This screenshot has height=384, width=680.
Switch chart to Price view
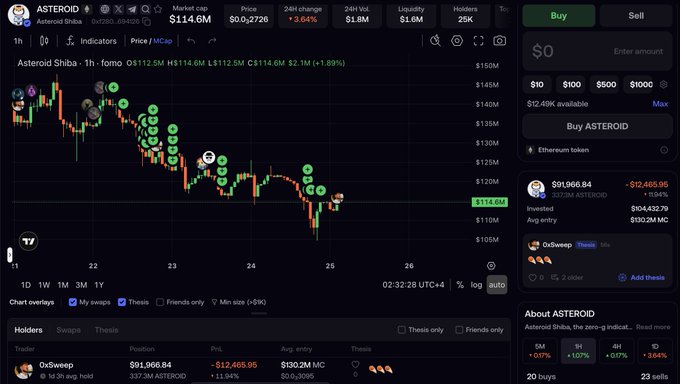(139, 41)
